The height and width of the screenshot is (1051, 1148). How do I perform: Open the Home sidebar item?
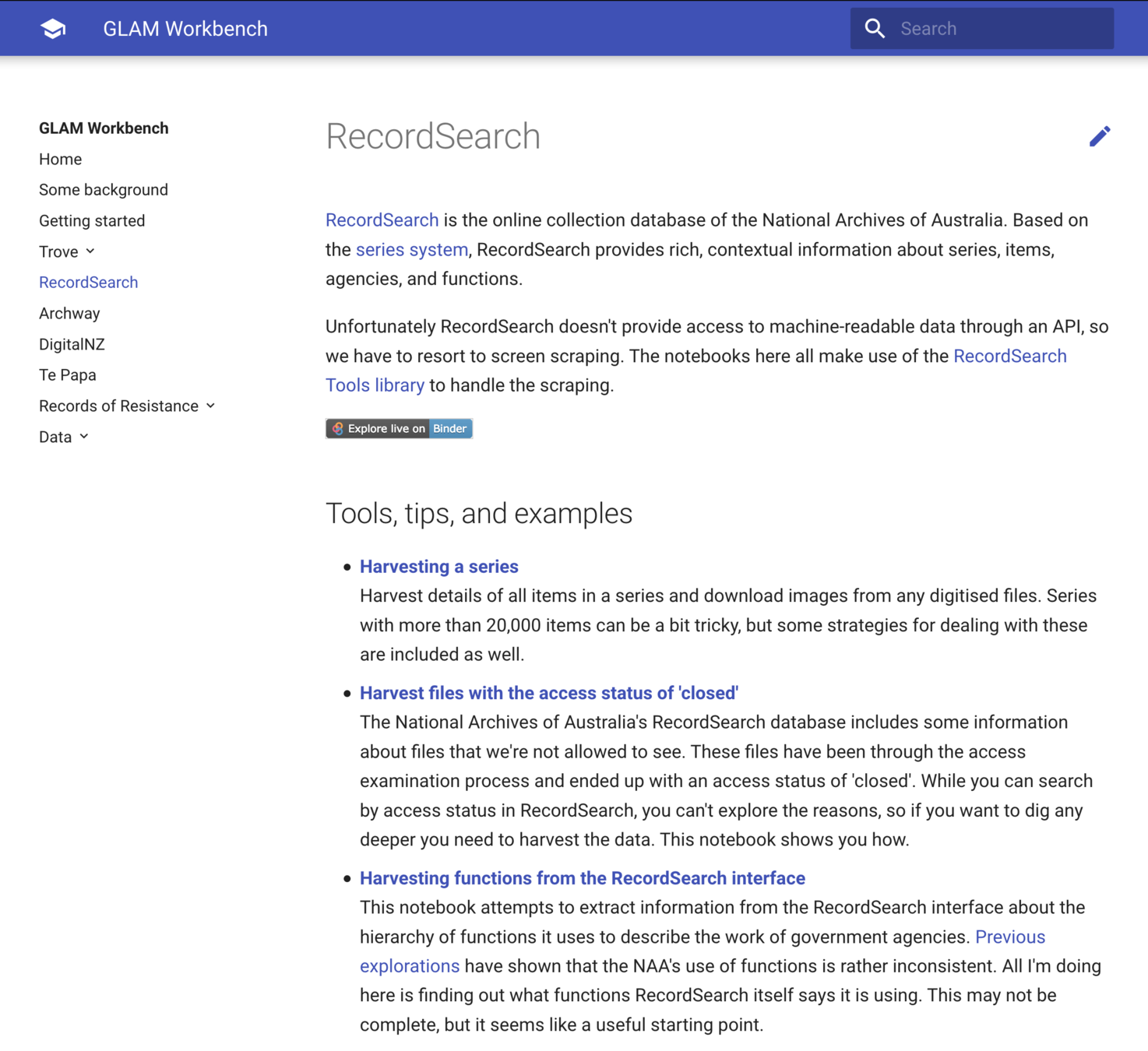pyautogui.click(x=60, y=159)
